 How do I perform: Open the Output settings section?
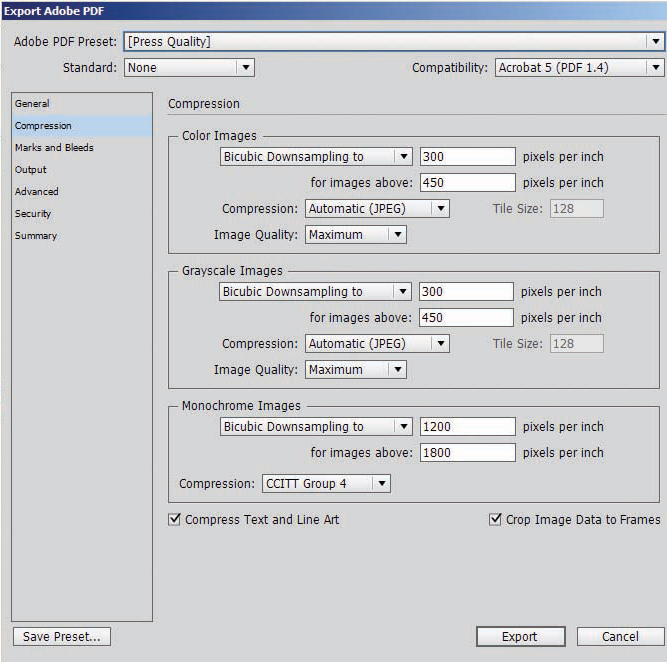pos(31,170)
